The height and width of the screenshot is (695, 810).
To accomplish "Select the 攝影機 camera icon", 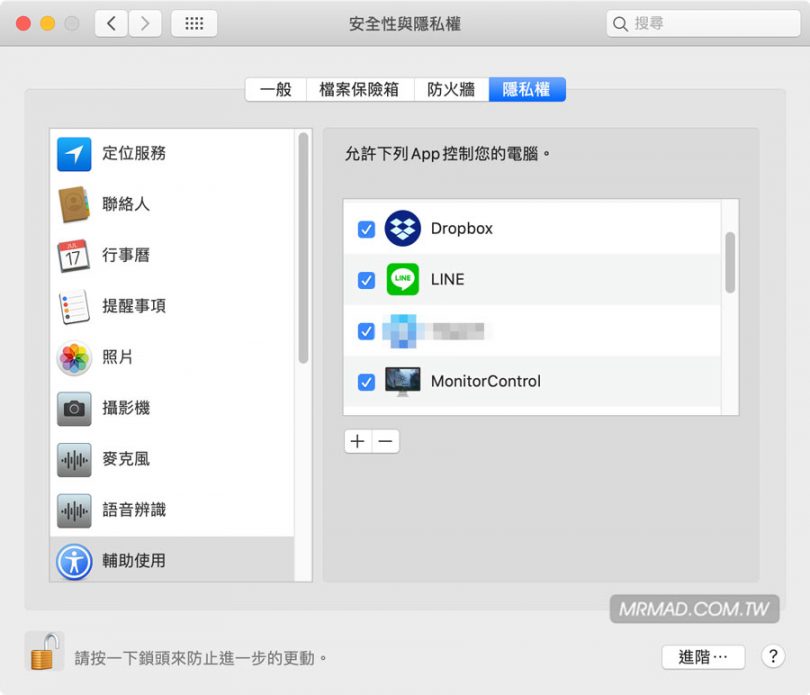I will (74, 409).
